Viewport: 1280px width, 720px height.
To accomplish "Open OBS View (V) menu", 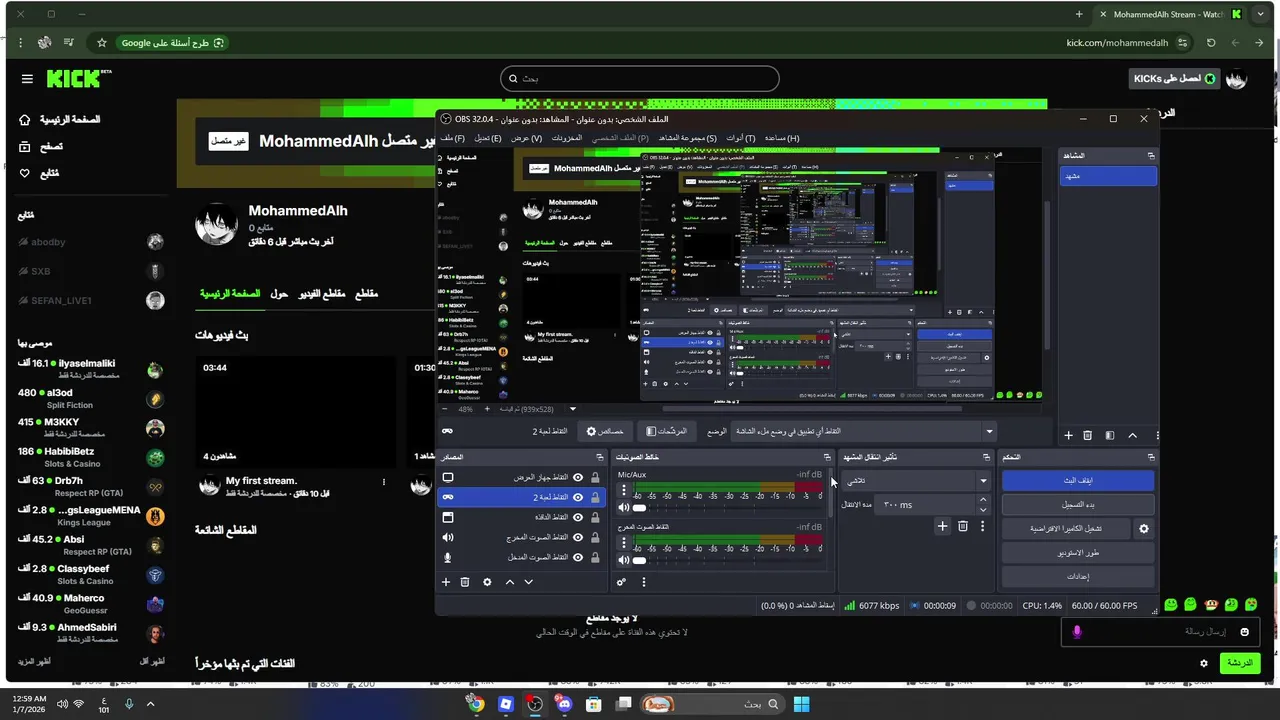I will [x=527, y=138].
